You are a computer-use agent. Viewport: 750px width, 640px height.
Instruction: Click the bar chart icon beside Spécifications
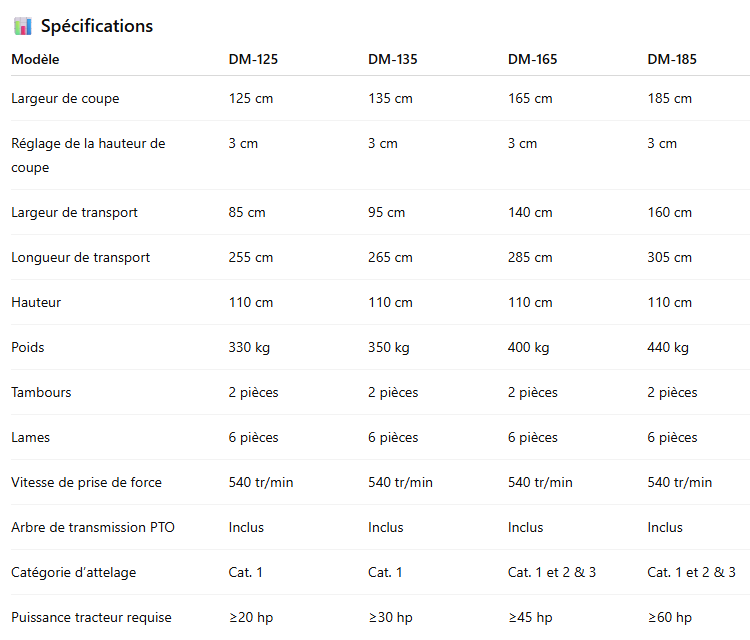pyautogui.click(x=22, y=26)
